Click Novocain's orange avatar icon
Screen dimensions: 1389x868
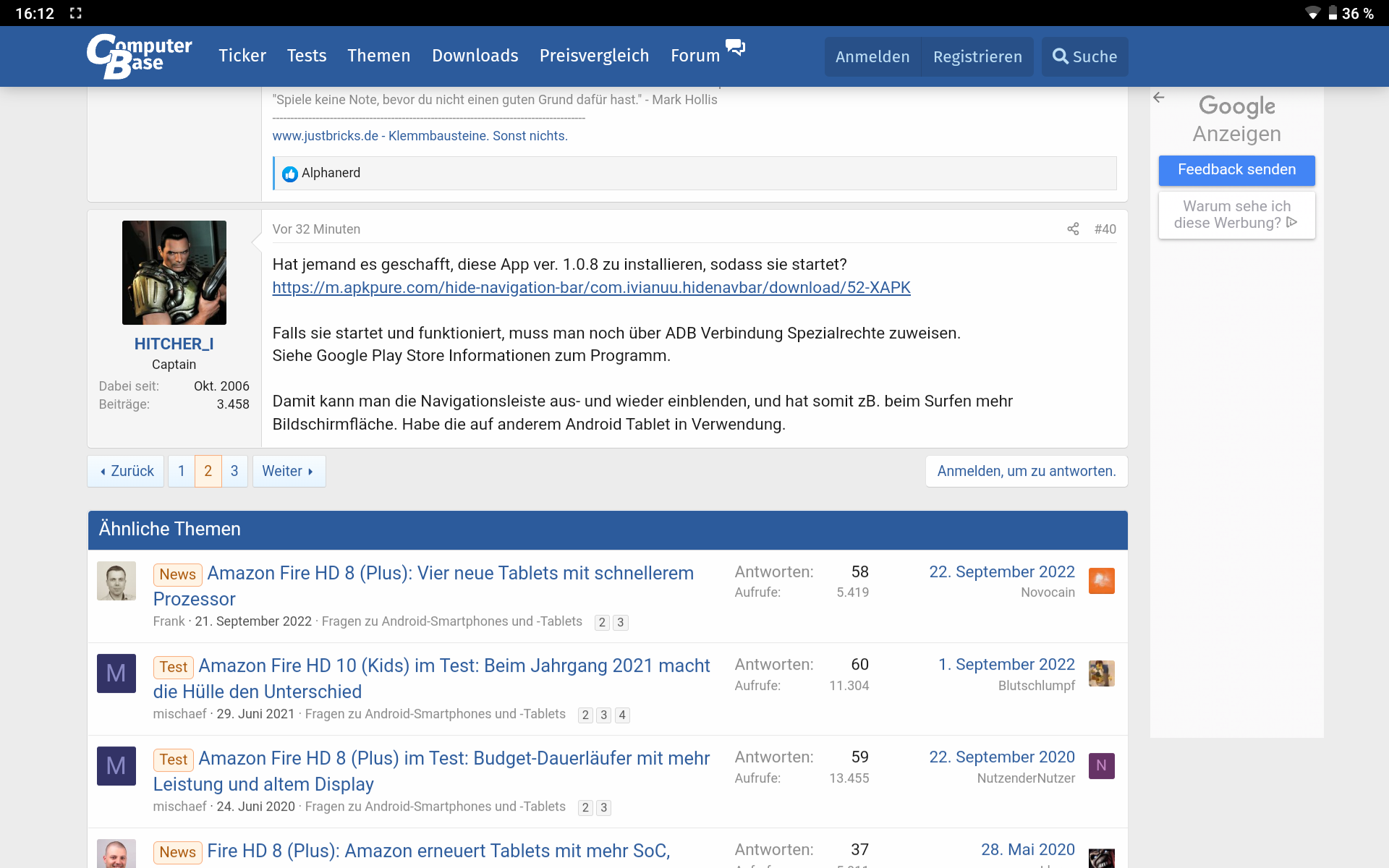tap(1101, 581)
